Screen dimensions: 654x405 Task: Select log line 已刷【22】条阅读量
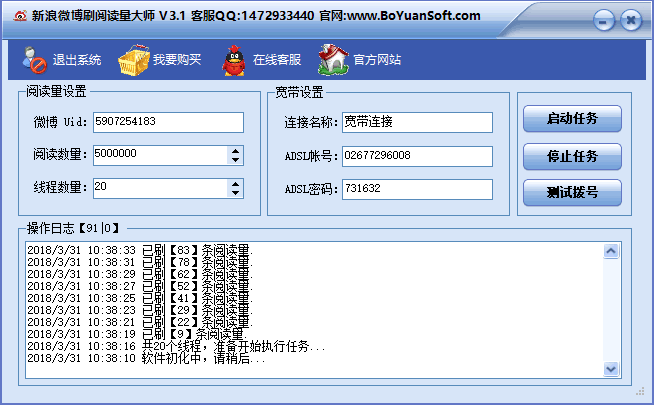(x=140, y=322)
